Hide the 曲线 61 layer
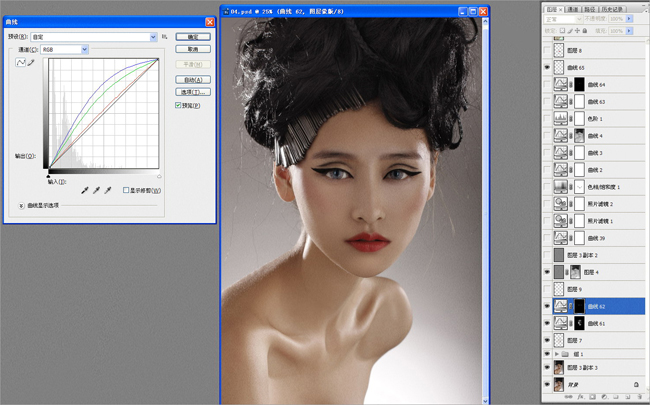 click(547, 323)
